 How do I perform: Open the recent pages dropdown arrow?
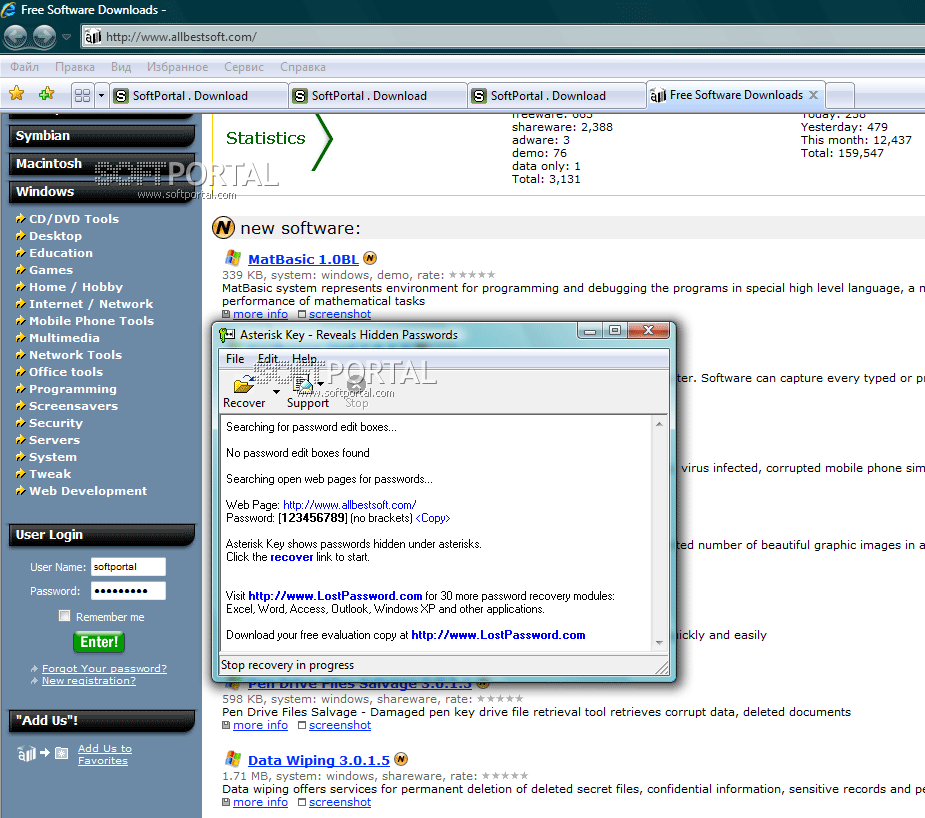(67, 37)
